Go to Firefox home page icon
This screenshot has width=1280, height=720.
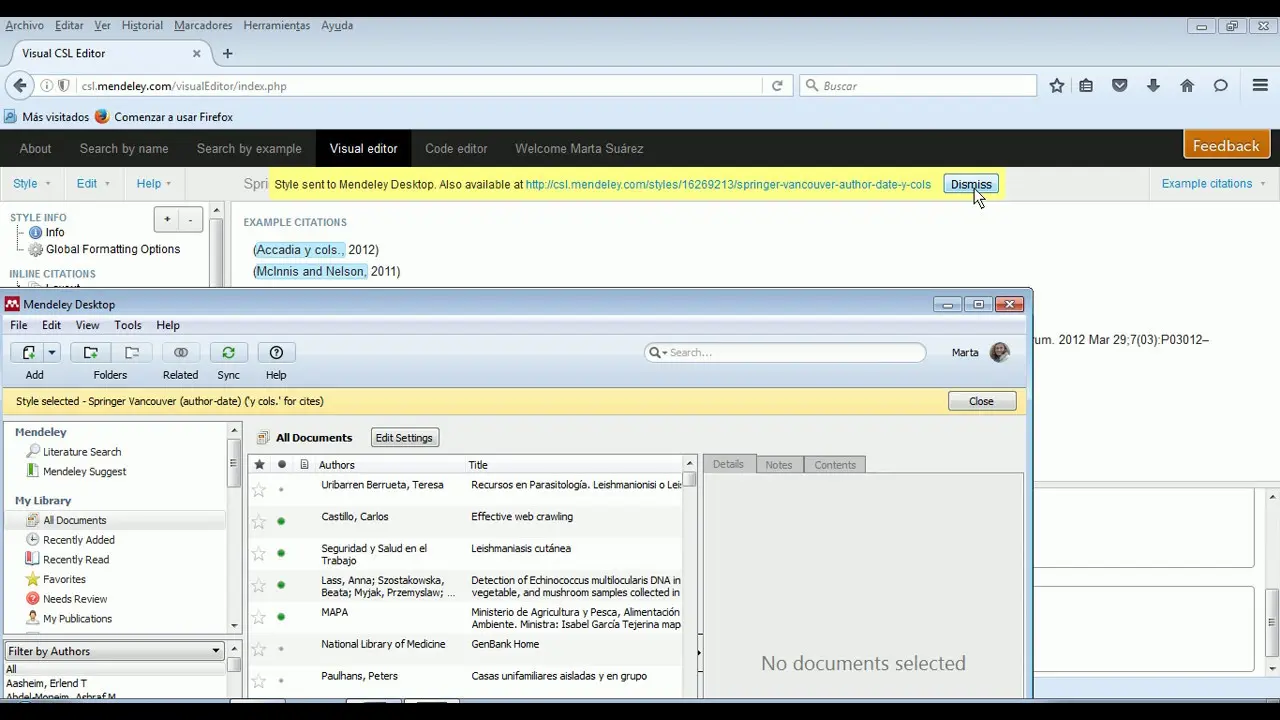1187,86
